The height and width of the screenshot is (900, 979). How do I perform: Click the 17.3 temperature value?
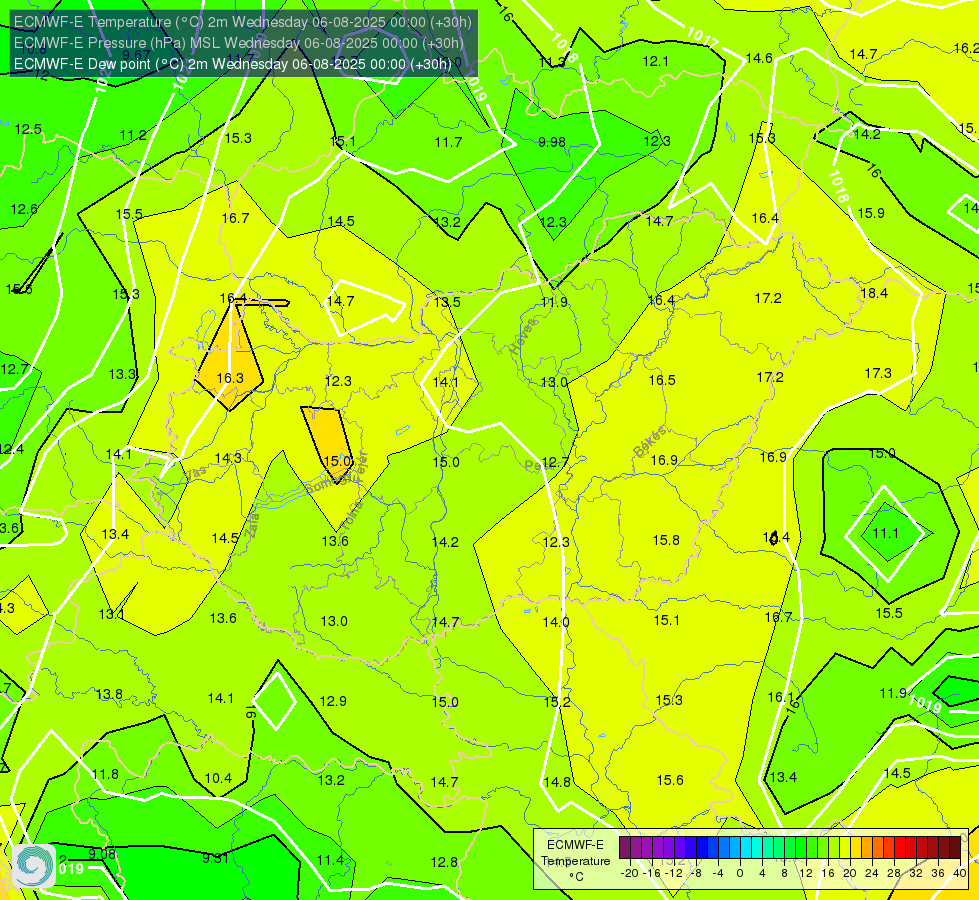878,373
